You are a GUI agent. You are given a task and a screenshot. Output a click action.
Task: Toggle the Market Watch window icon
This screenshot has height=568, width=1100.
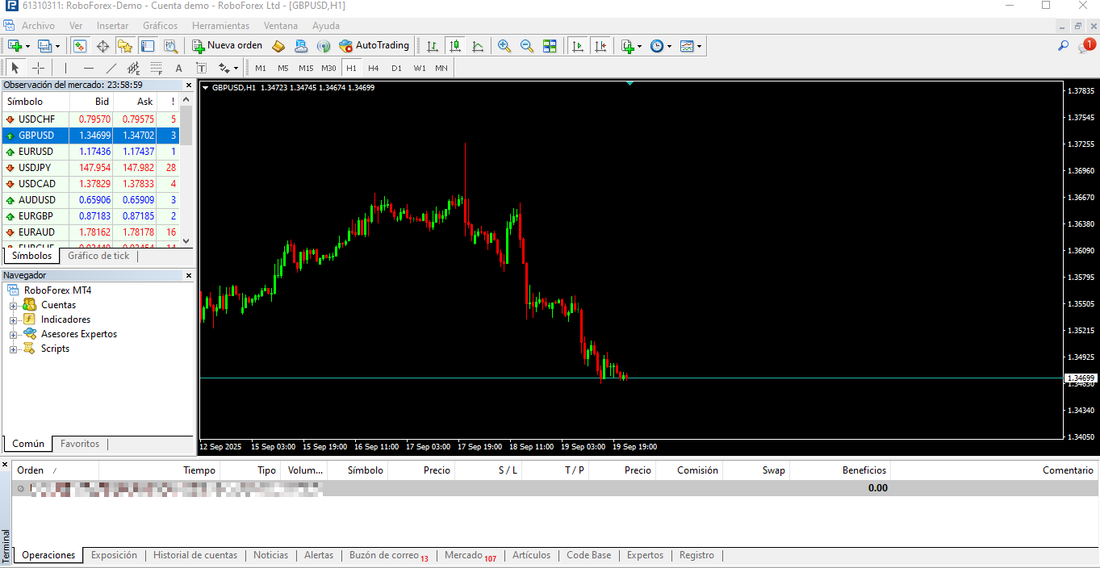[80, 46]
